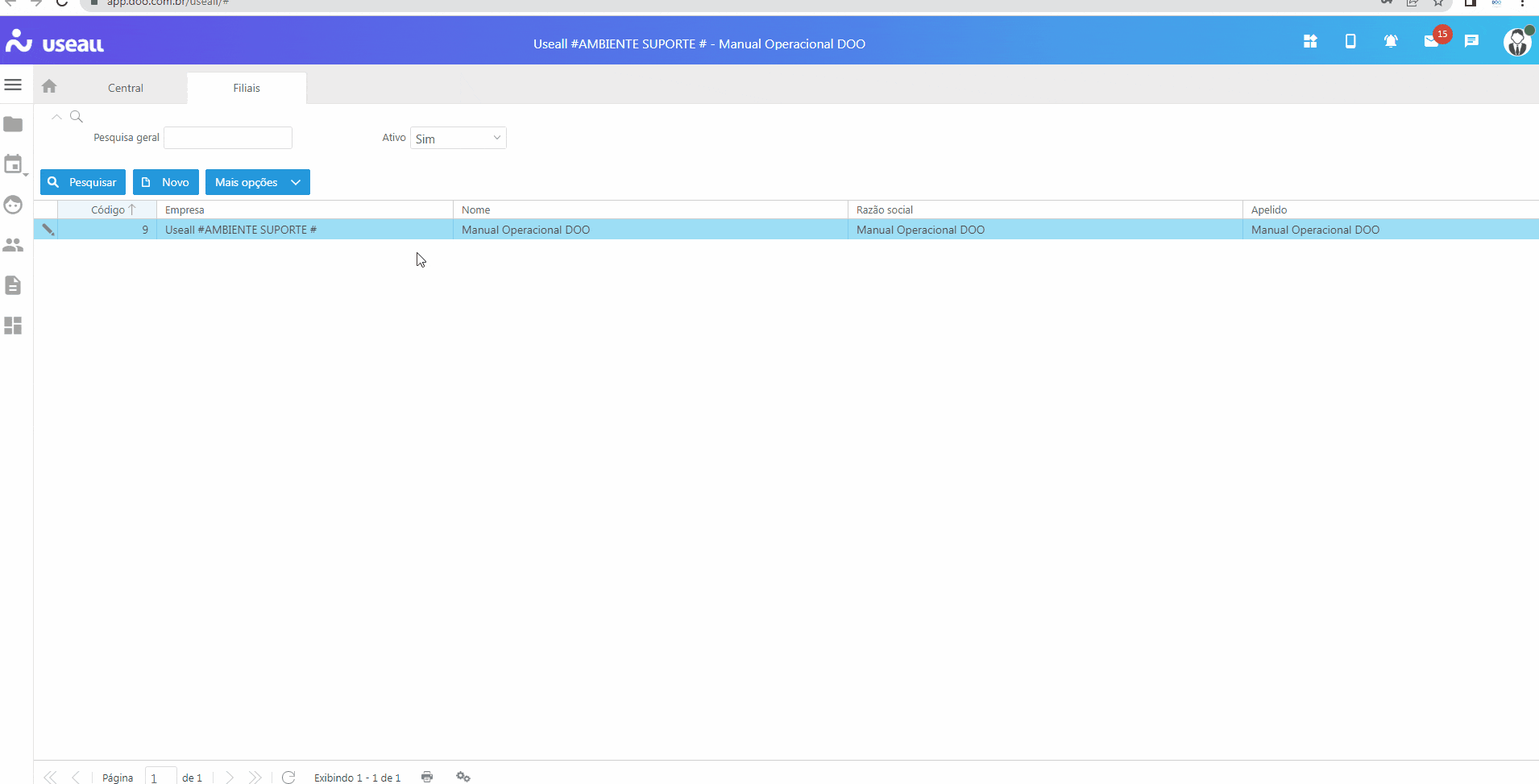Click the page number input field

(x=160, y=777)
